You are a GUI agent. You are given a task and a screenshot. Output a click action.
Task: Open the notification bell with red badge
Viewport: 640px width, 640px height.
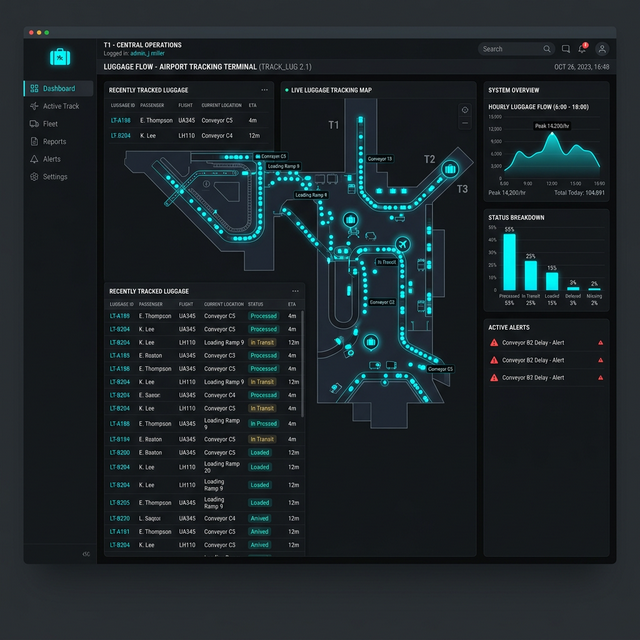(583, 49)
